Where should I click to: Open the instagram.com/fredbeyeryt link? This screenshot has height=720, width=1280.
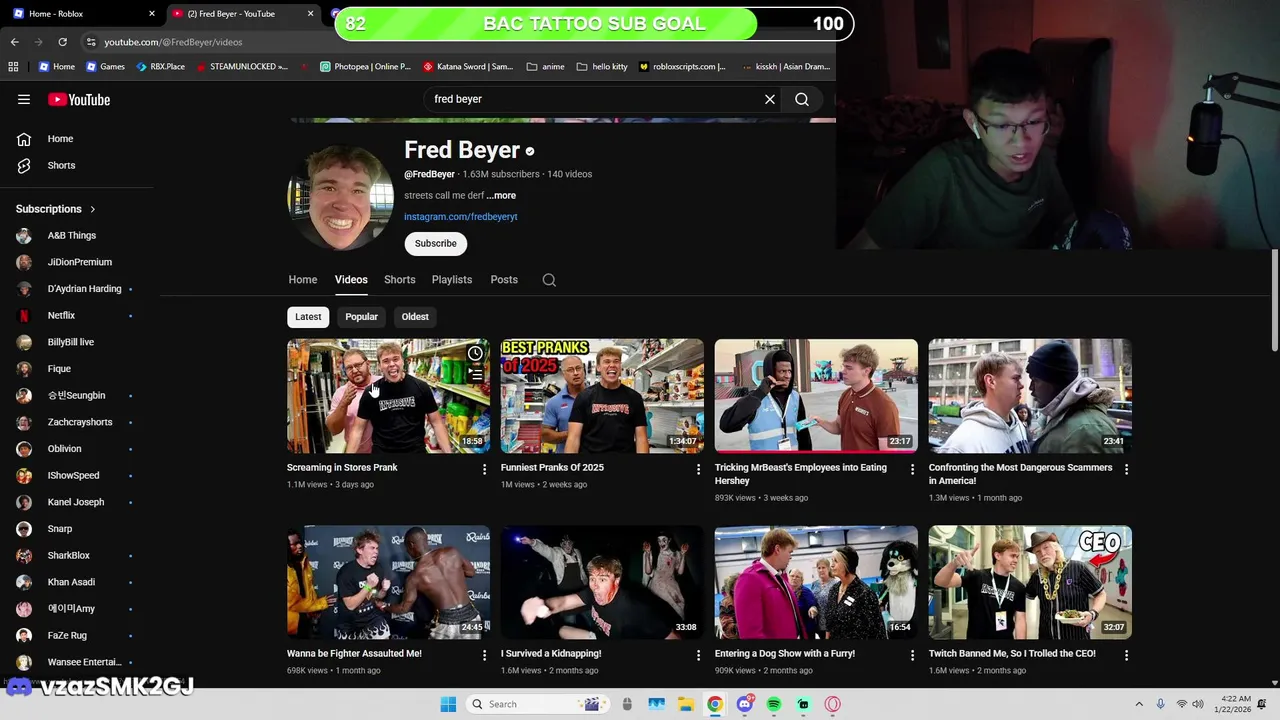click(x=460, y=217)
